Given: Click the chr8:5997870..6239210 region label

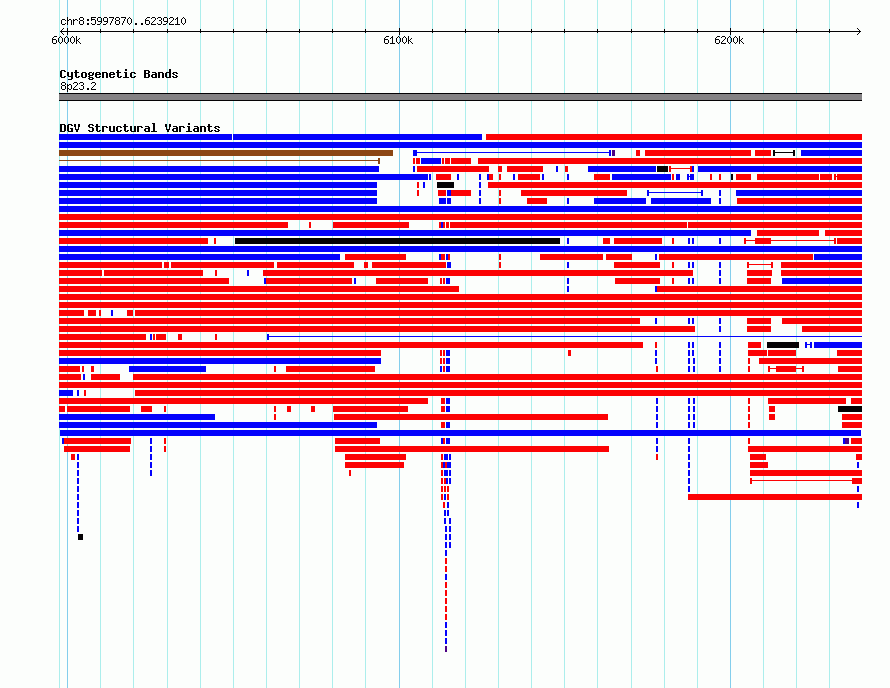Looking at the screenshot, I should (123, 22).
